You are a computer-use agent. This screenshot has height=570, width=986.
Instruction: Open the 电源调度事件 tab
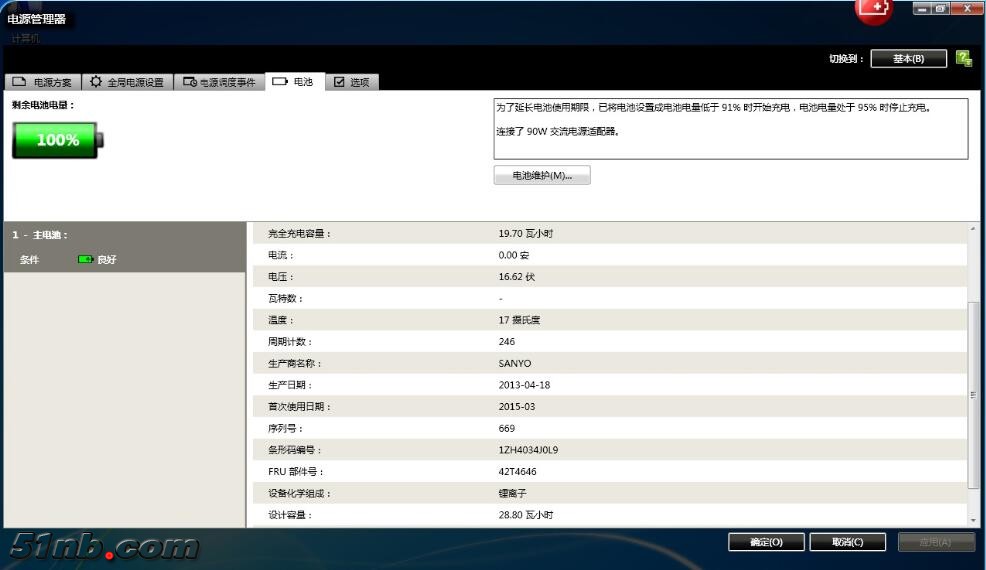(x=219, y=82)
